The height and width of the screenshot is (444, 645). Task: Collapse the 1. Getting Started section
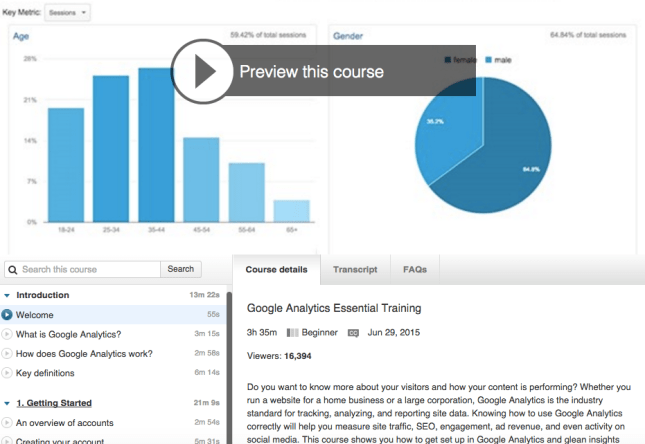click(7, 403)
